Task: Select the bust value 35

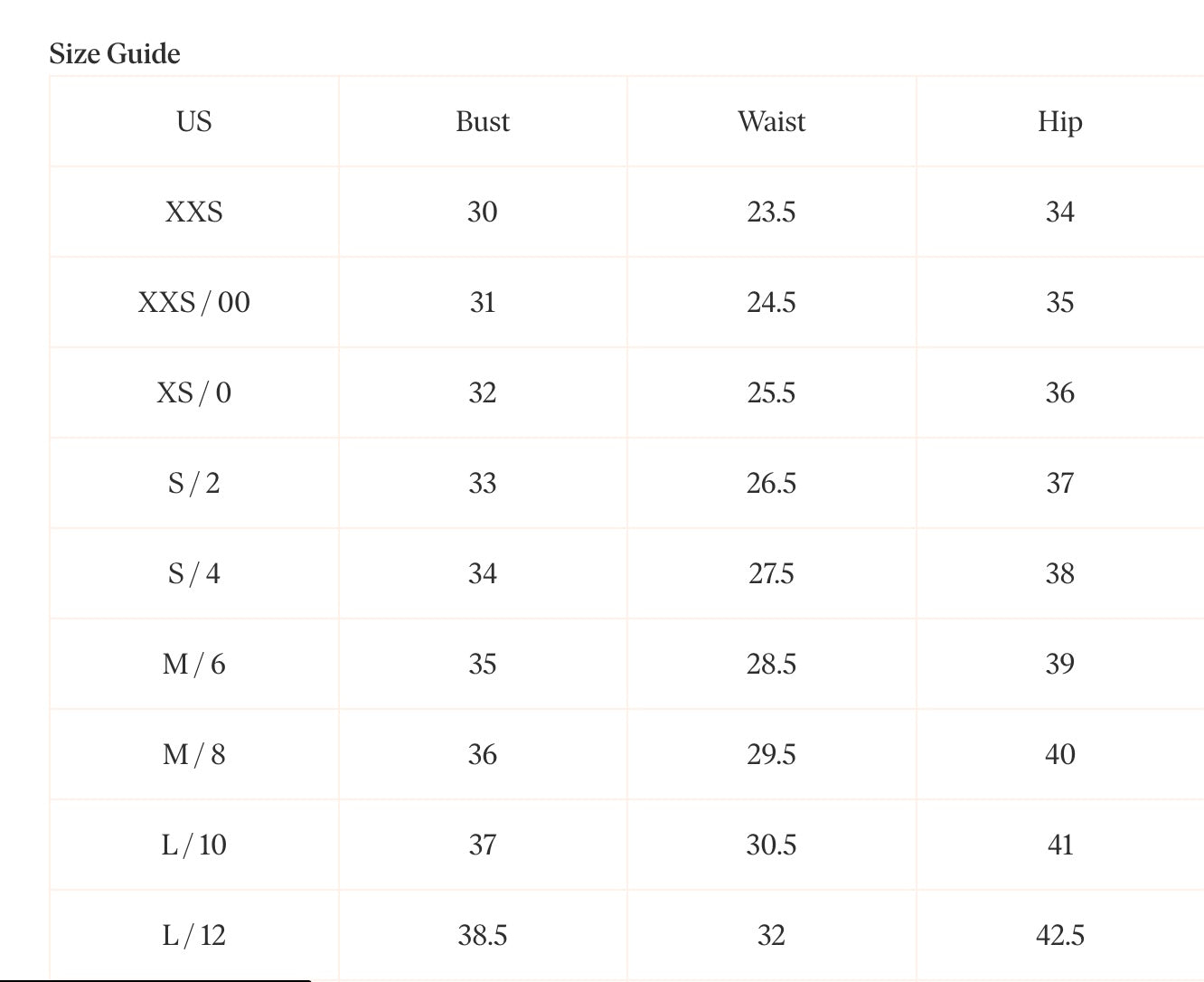Action: (x=483, y=664)
